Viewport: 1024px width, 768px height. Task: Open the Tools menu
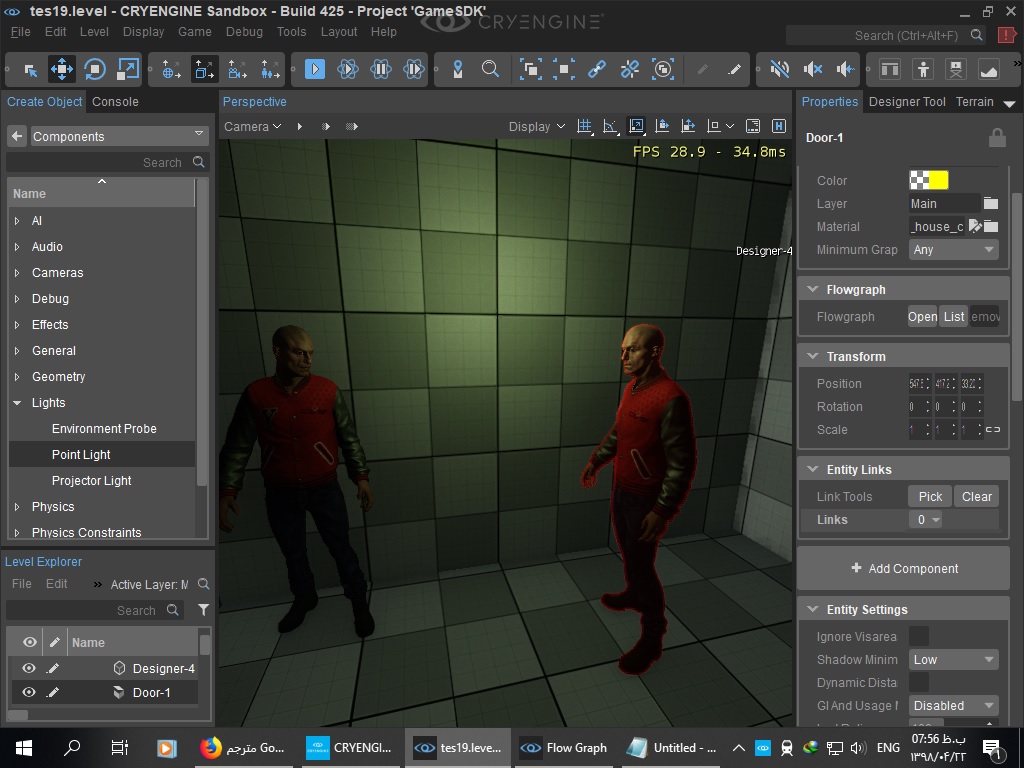pos(291,31)
